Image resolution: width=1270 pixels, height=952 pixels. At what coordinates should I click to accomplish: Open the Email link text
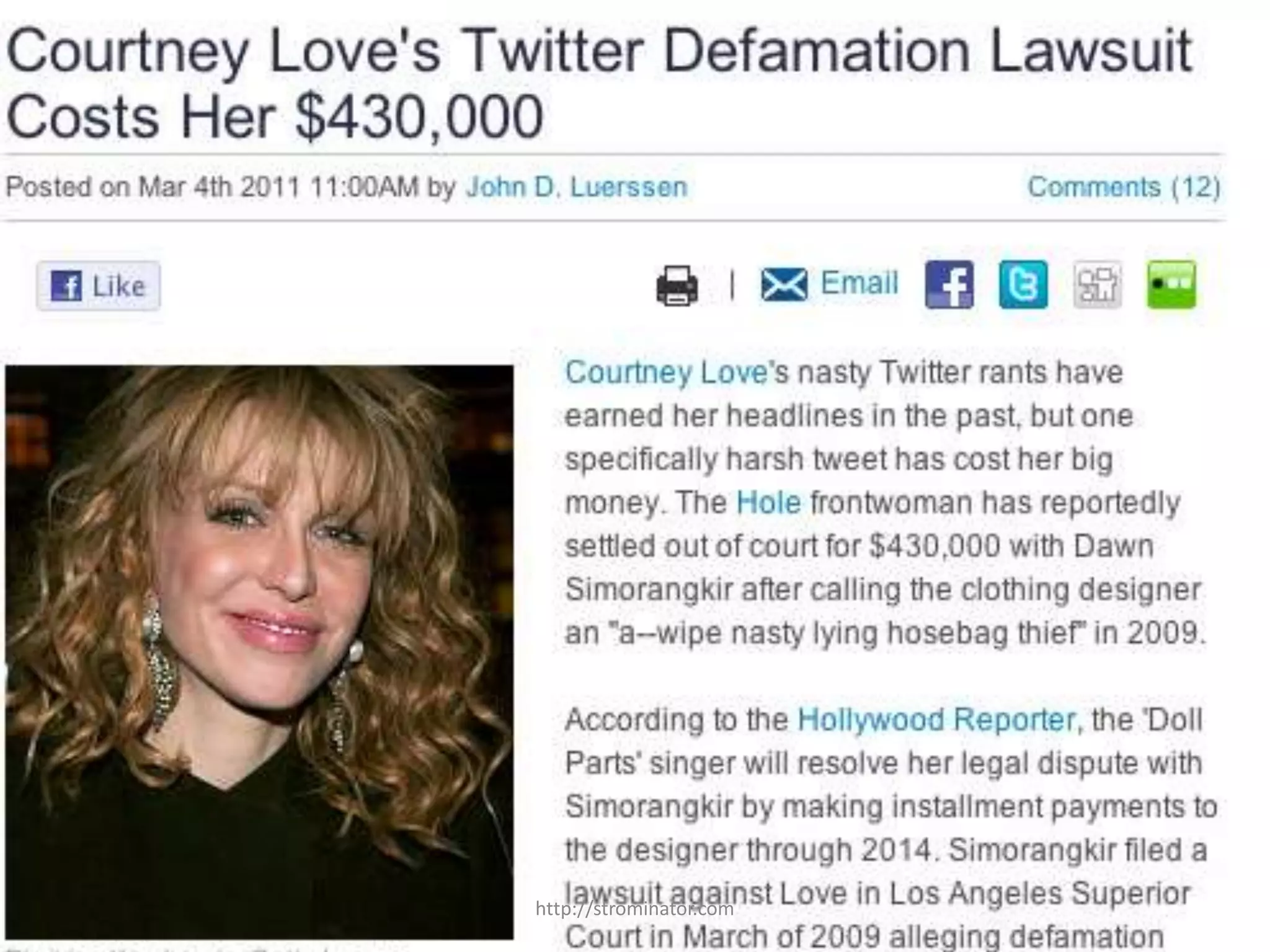859,283
